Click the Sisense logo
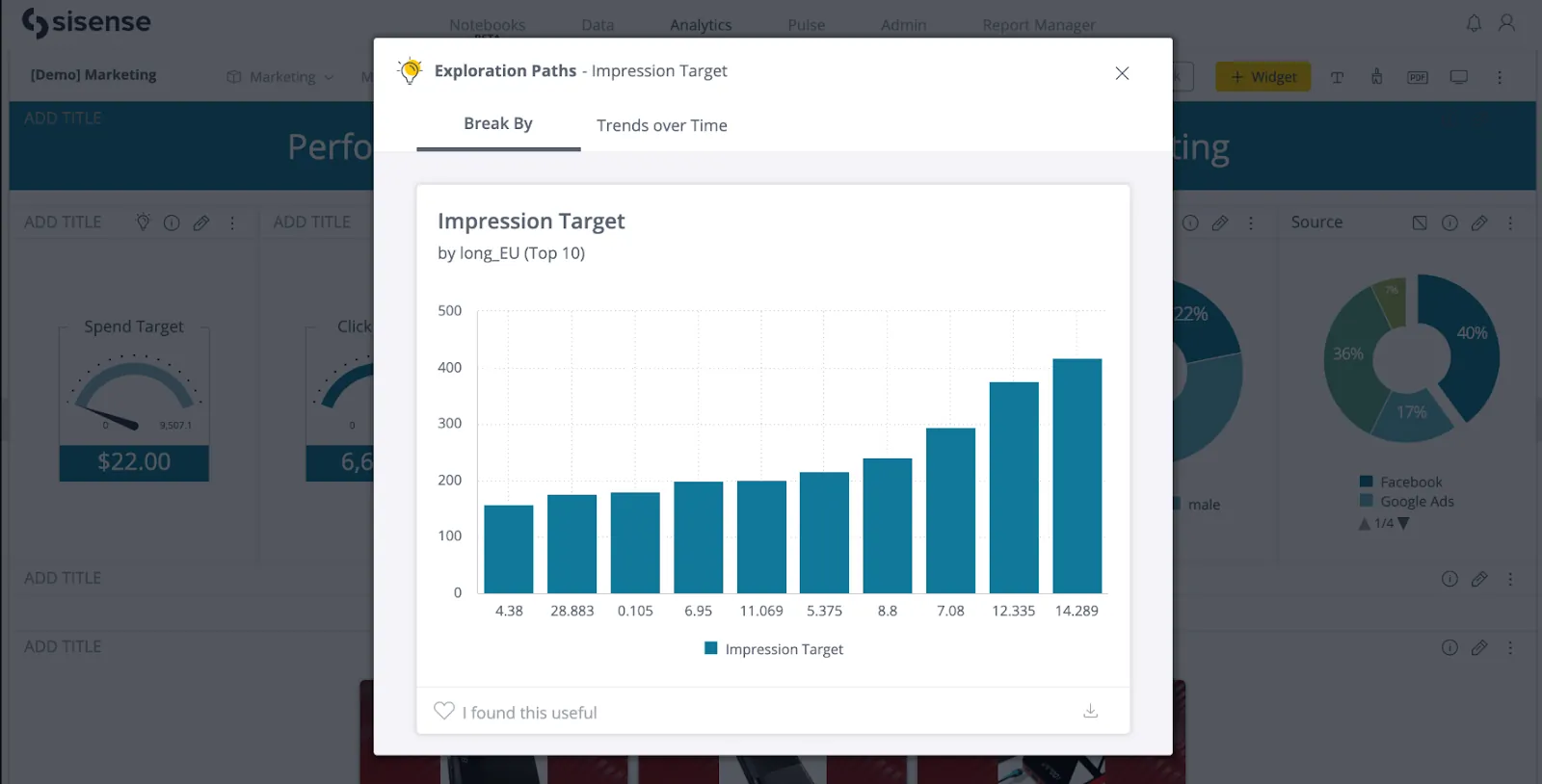 point(87,23)
